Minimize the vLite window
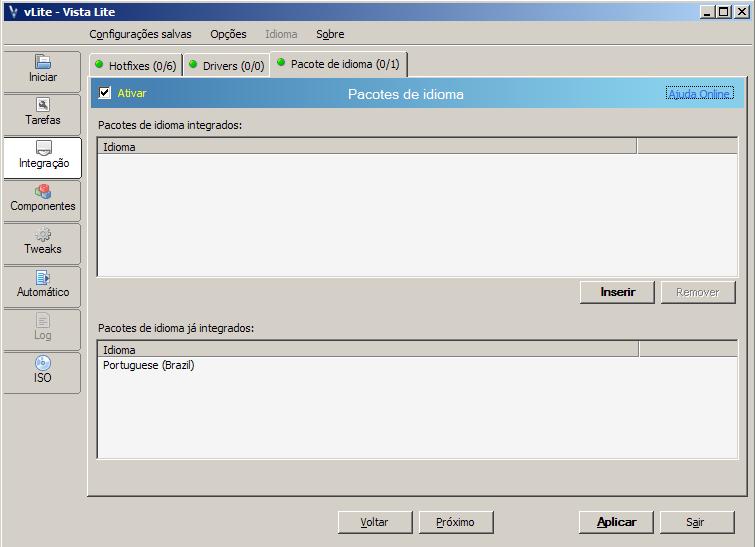Screen dimensions: 755x547 coord(707,12)
